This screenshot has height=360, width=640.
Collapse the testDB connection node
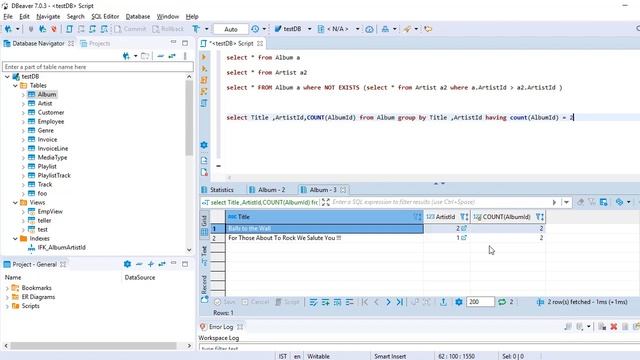click(7, 76)
